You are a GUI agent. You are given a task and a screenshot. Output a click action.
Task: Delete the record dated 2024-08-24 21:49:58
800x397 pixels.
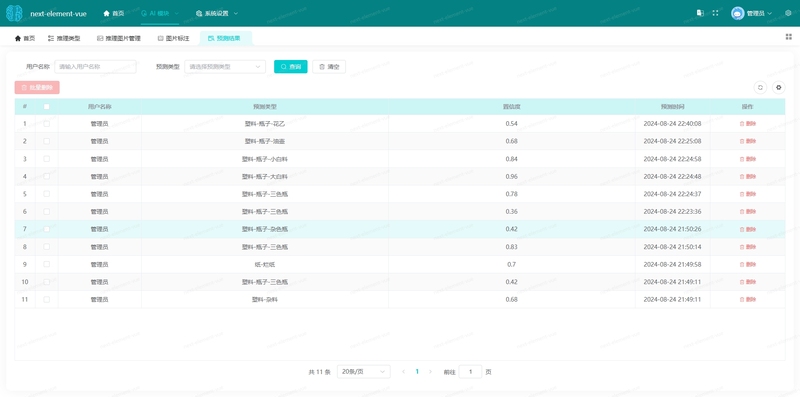click(748, 264)
